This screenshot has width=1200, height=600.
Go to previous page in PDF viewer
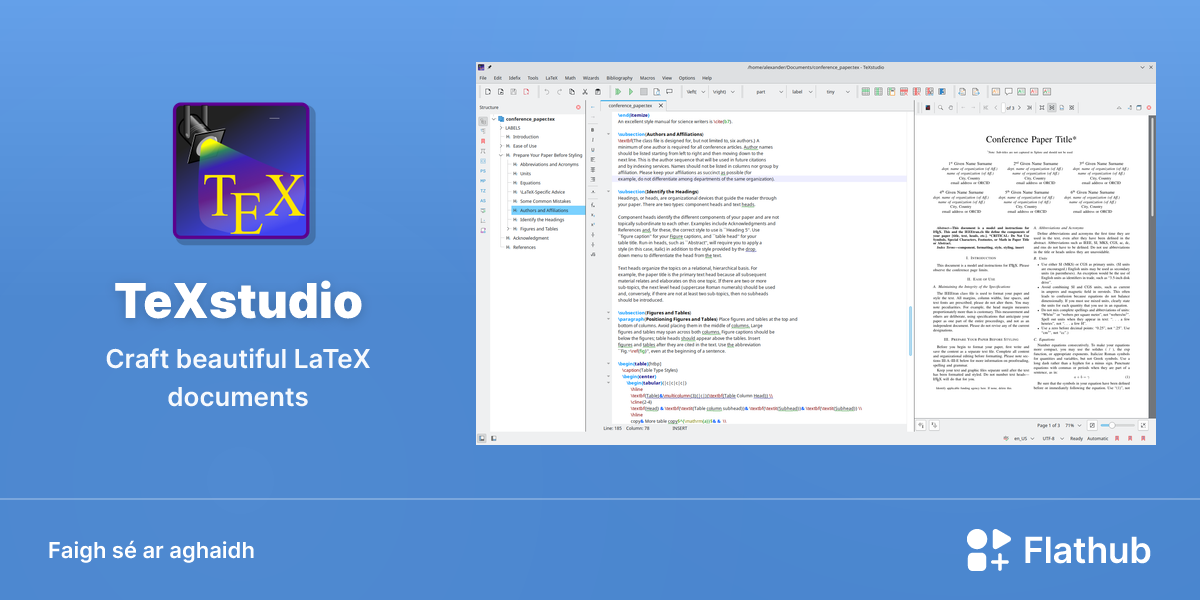(x=996, y=108)
